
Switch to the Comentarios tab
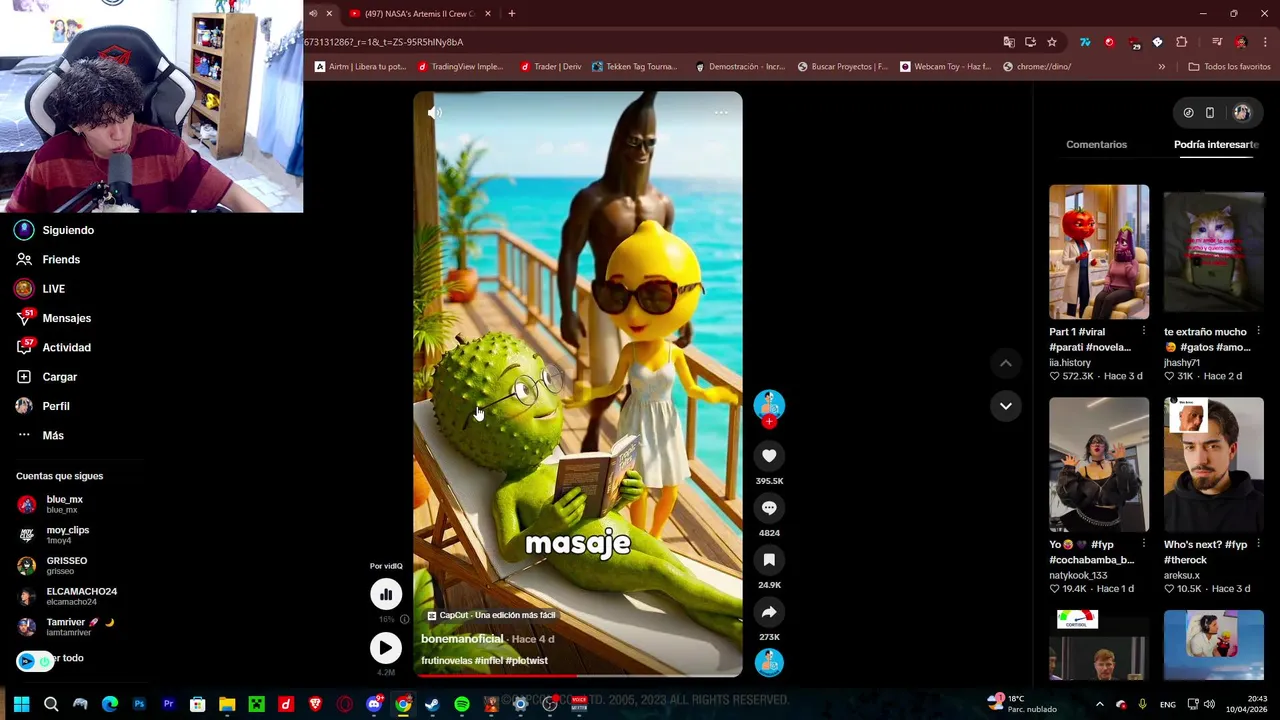point(1096,145)
